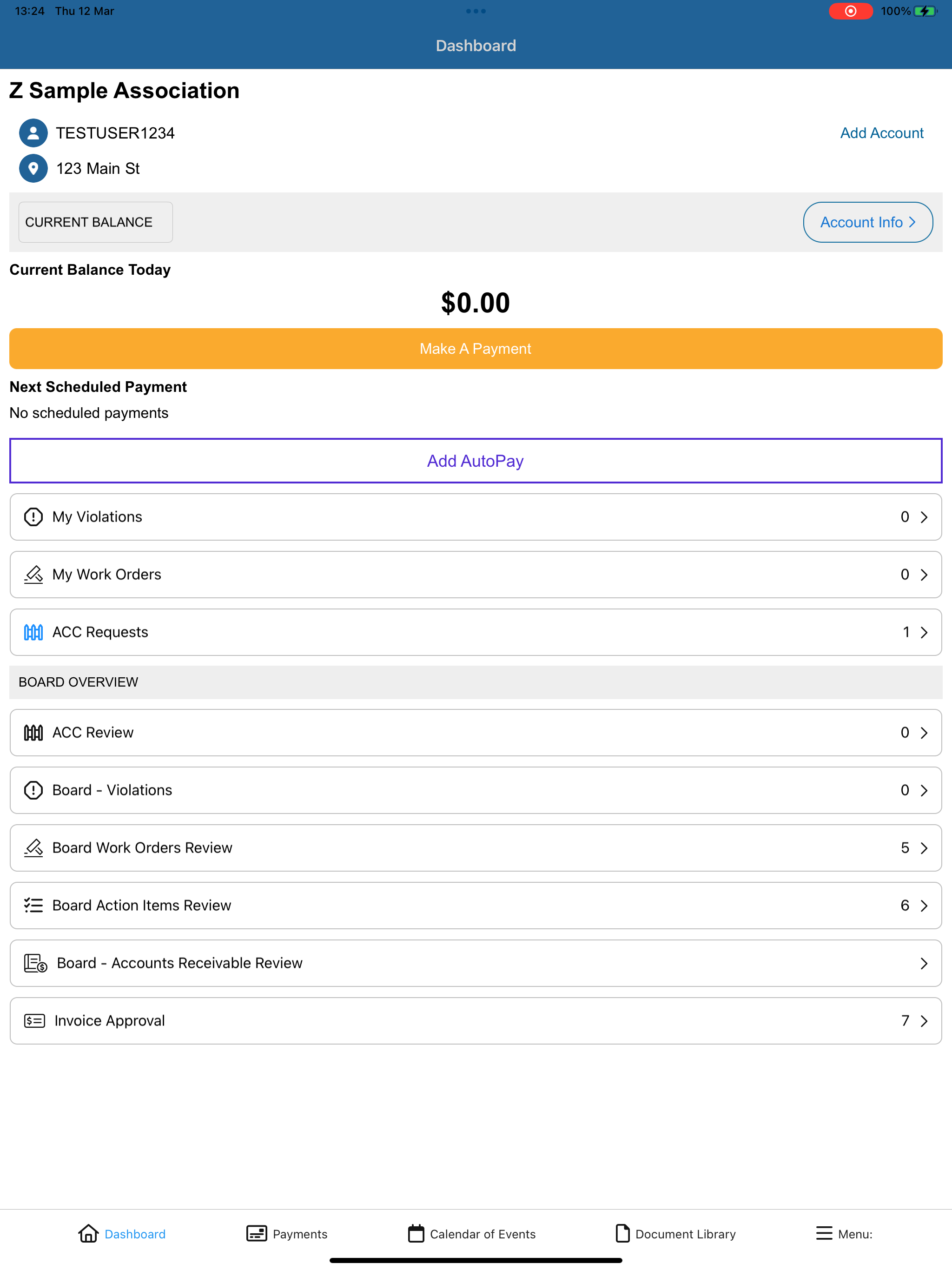Switch to the Calendar of Events tab

click(471, 1233)
